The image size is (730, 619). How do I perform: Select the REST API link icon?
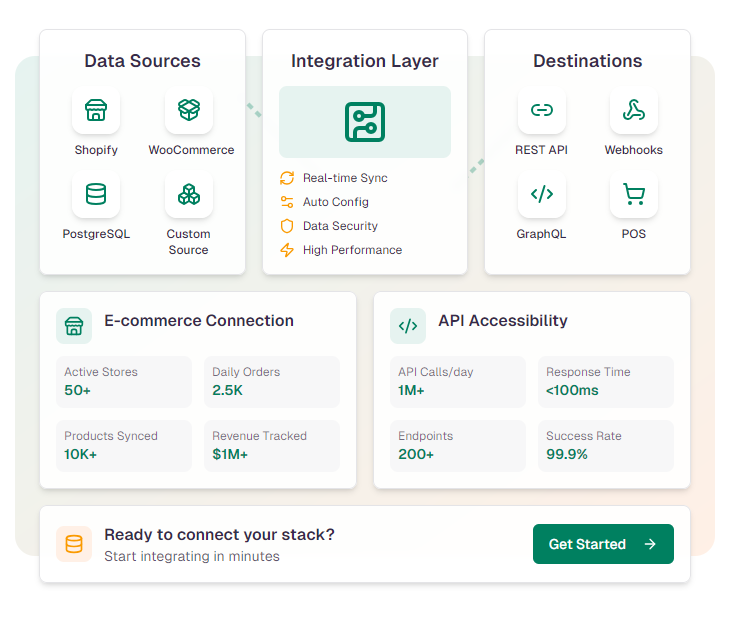(x=542, y=110)
